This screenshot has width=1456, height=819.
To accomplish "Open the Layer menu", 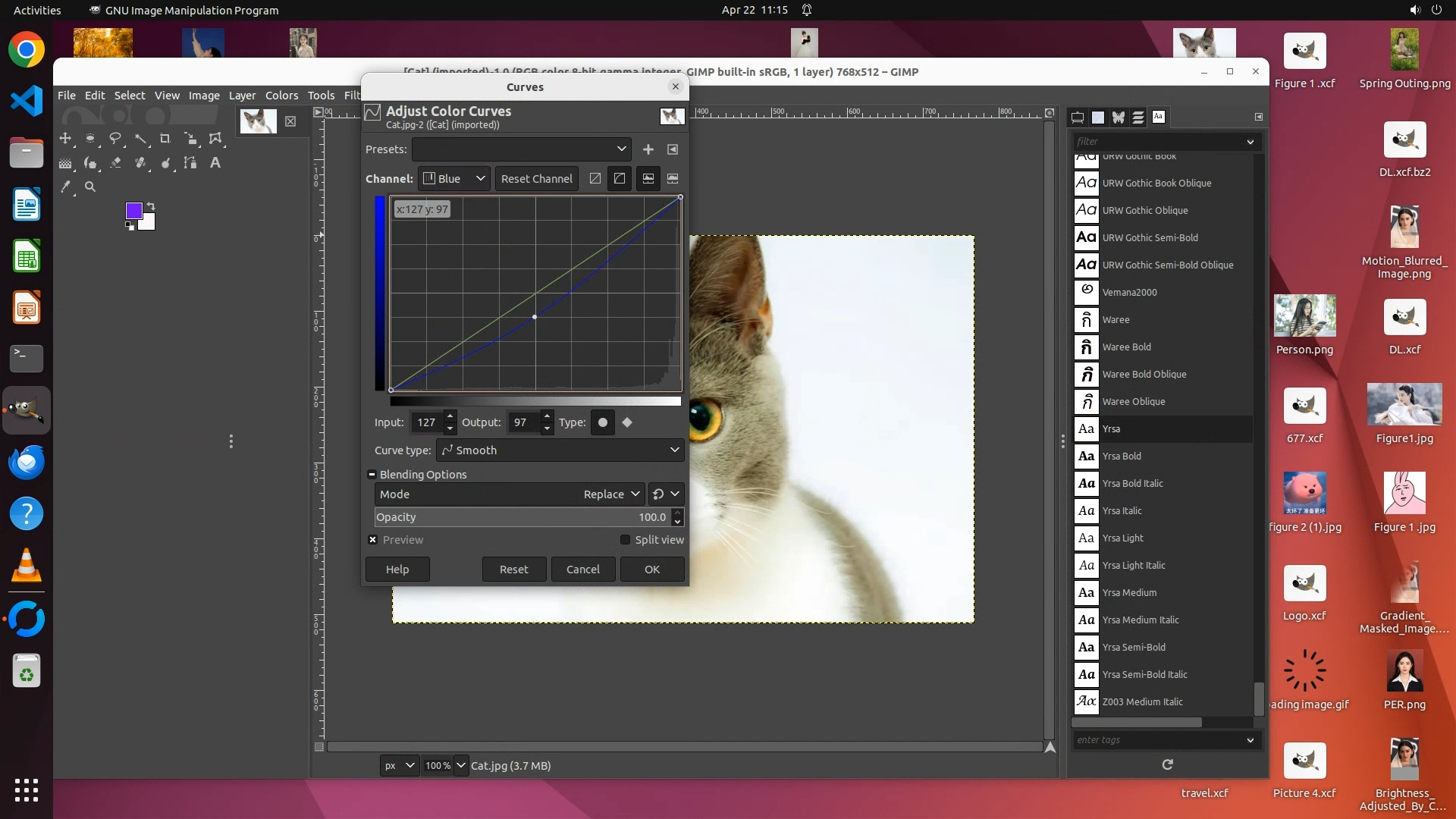I will click(x=242, y=96).
